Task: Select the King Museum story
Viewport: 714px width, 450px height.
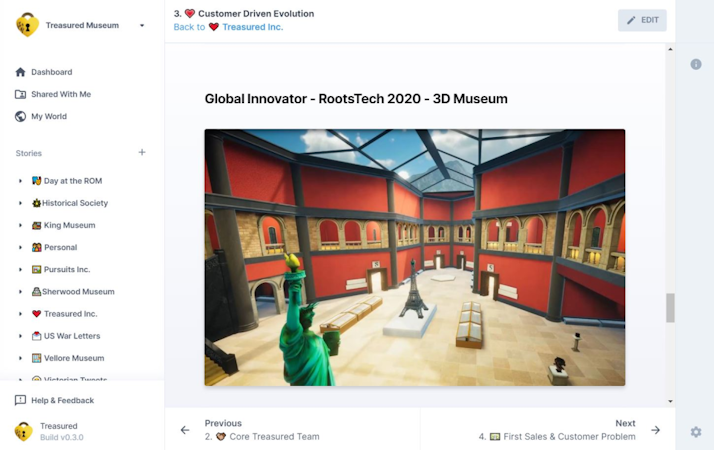Action: tap(70, 225)
